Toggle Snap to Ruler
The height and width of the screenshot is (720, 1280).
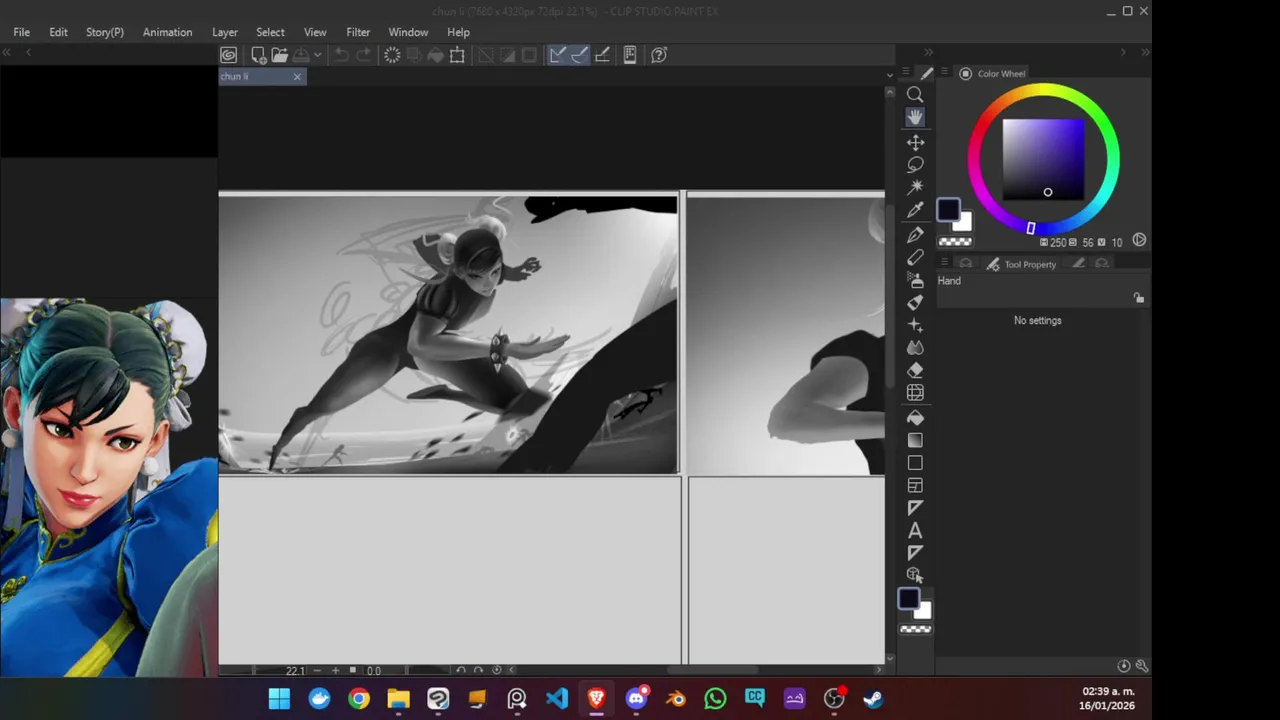pyautogui.click(x=557, y=55)
